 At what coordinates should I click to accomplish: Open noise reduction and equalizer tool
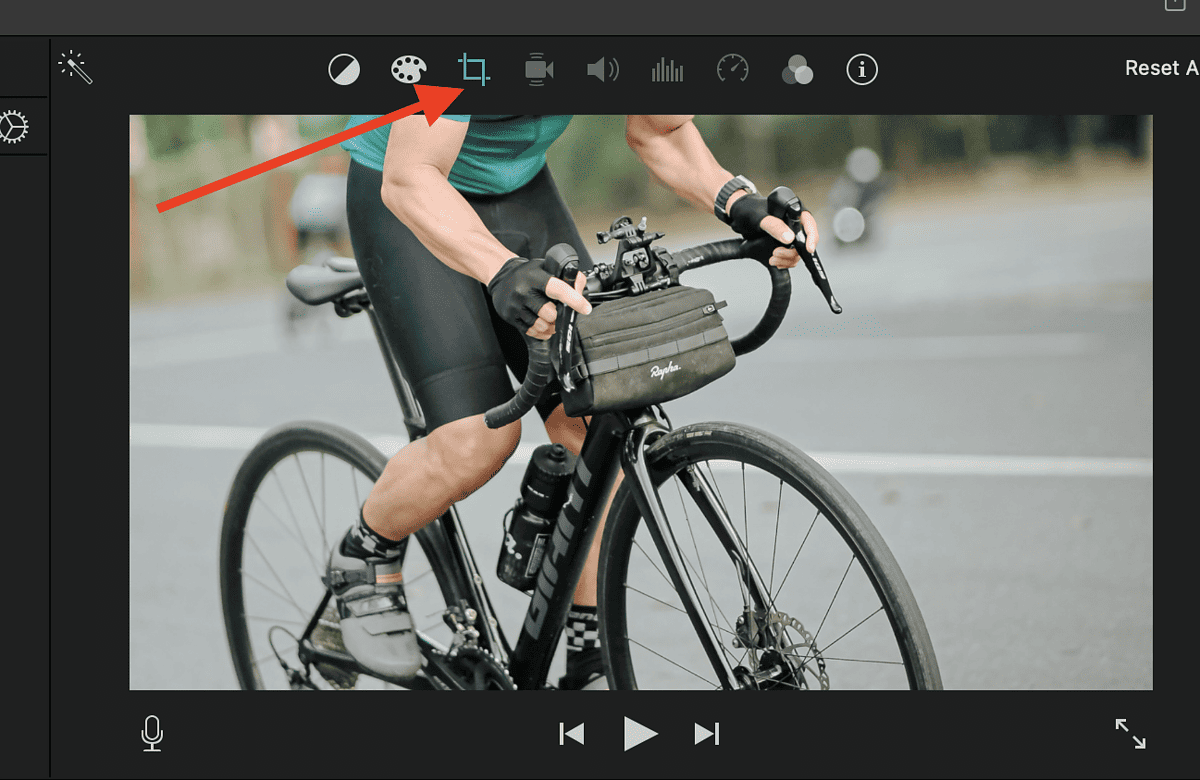[667, 69]
